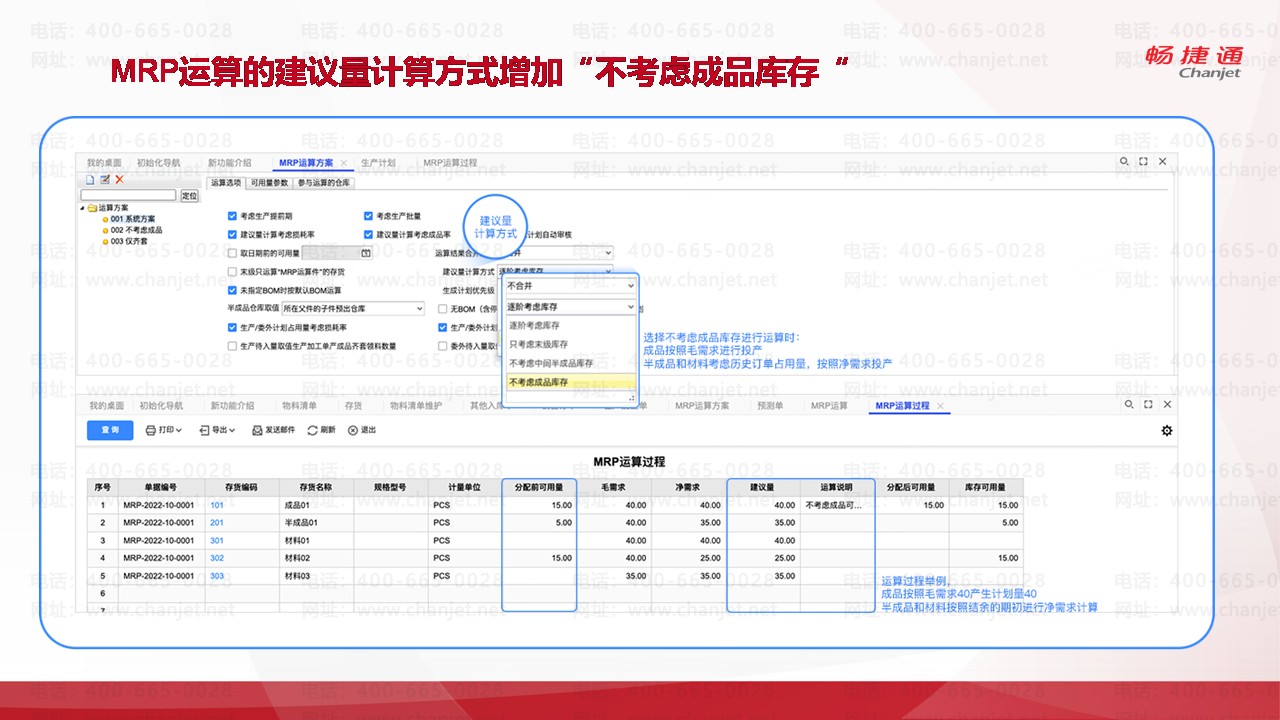
Task: Click the 发送邮件 mail icon
Action: 257,430
